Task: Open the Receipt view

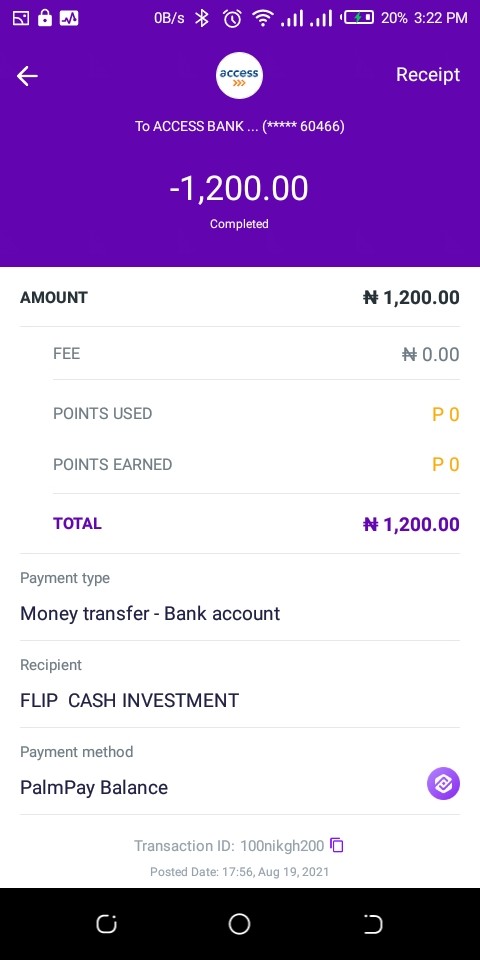Action: pyautogui.click(x=427, y=75)
